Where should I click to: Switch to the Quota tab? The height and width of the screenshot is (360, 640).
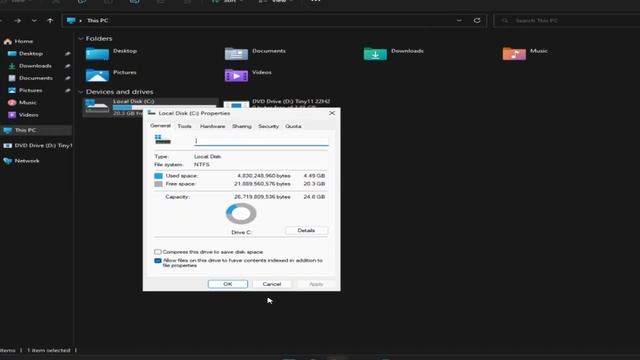293,127
